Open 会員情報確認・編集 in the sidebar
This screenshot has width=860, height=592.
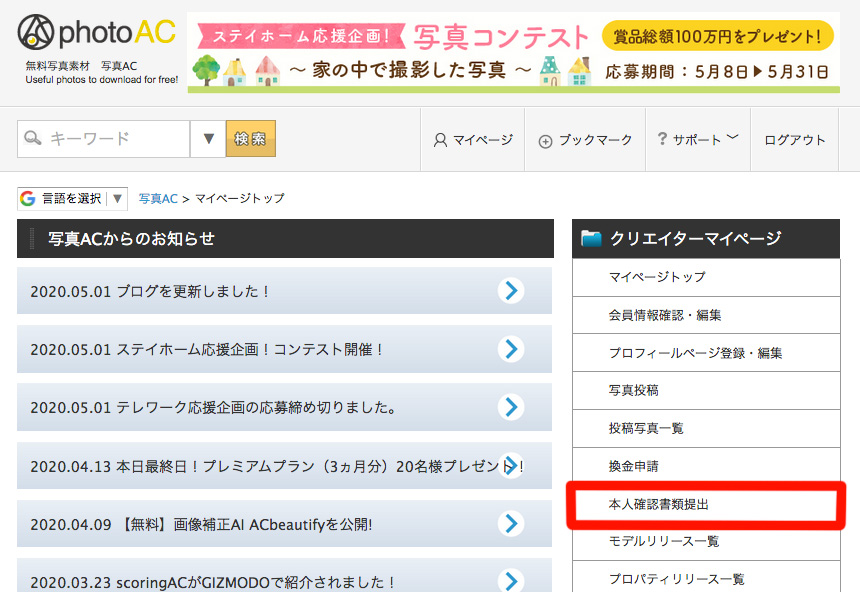click(706, 315)
